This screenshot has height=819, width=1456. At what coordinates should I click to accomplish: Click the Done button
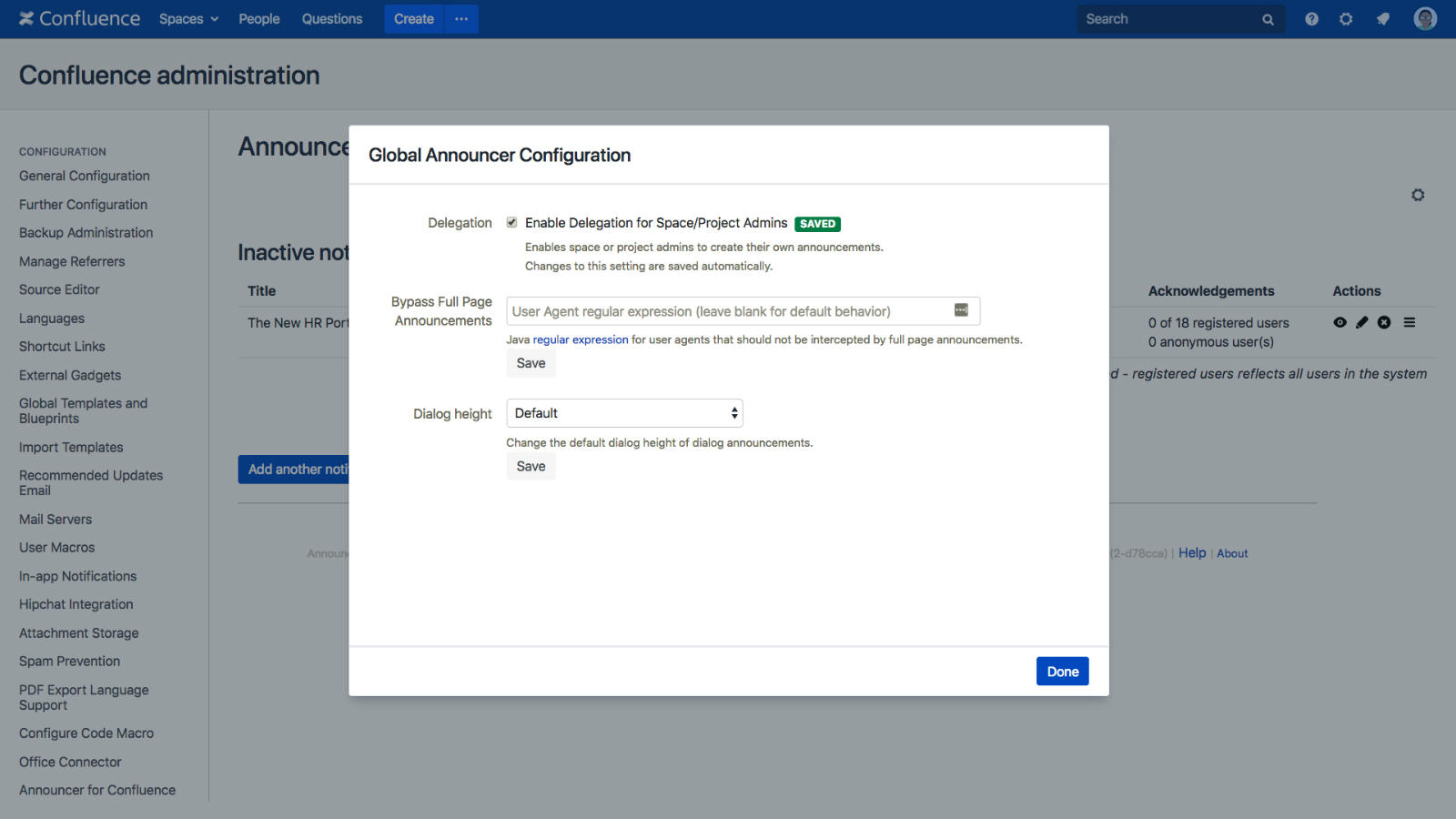click(x=1062, y=672)
